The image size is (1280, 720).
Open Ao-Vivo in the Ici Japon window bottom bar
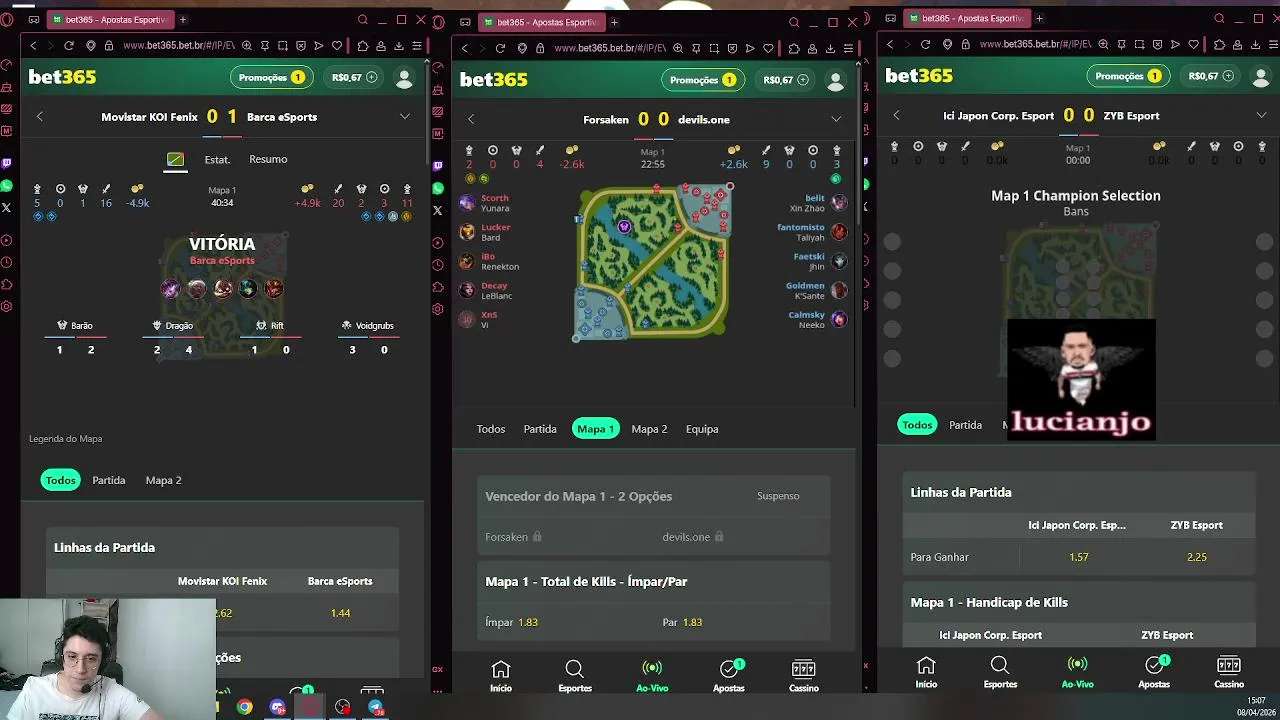[x=1077, y=672]
